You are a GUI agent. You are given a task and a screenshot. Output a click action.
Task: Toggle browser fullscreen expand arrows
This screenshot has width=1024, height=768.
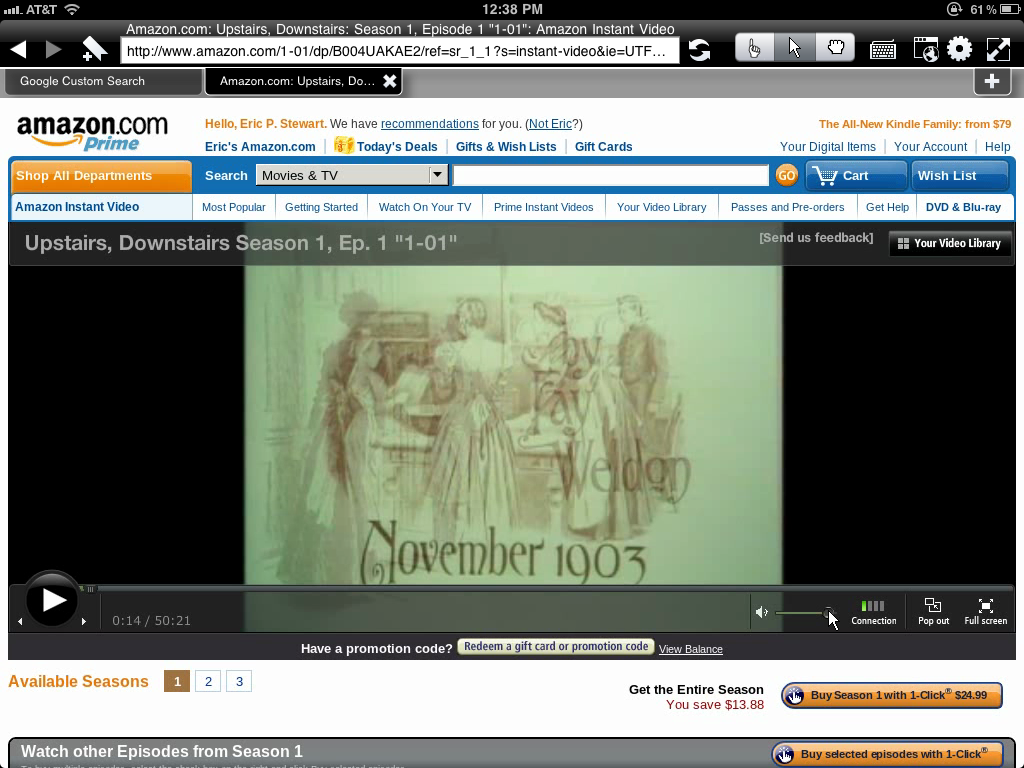tap(998, 49)
